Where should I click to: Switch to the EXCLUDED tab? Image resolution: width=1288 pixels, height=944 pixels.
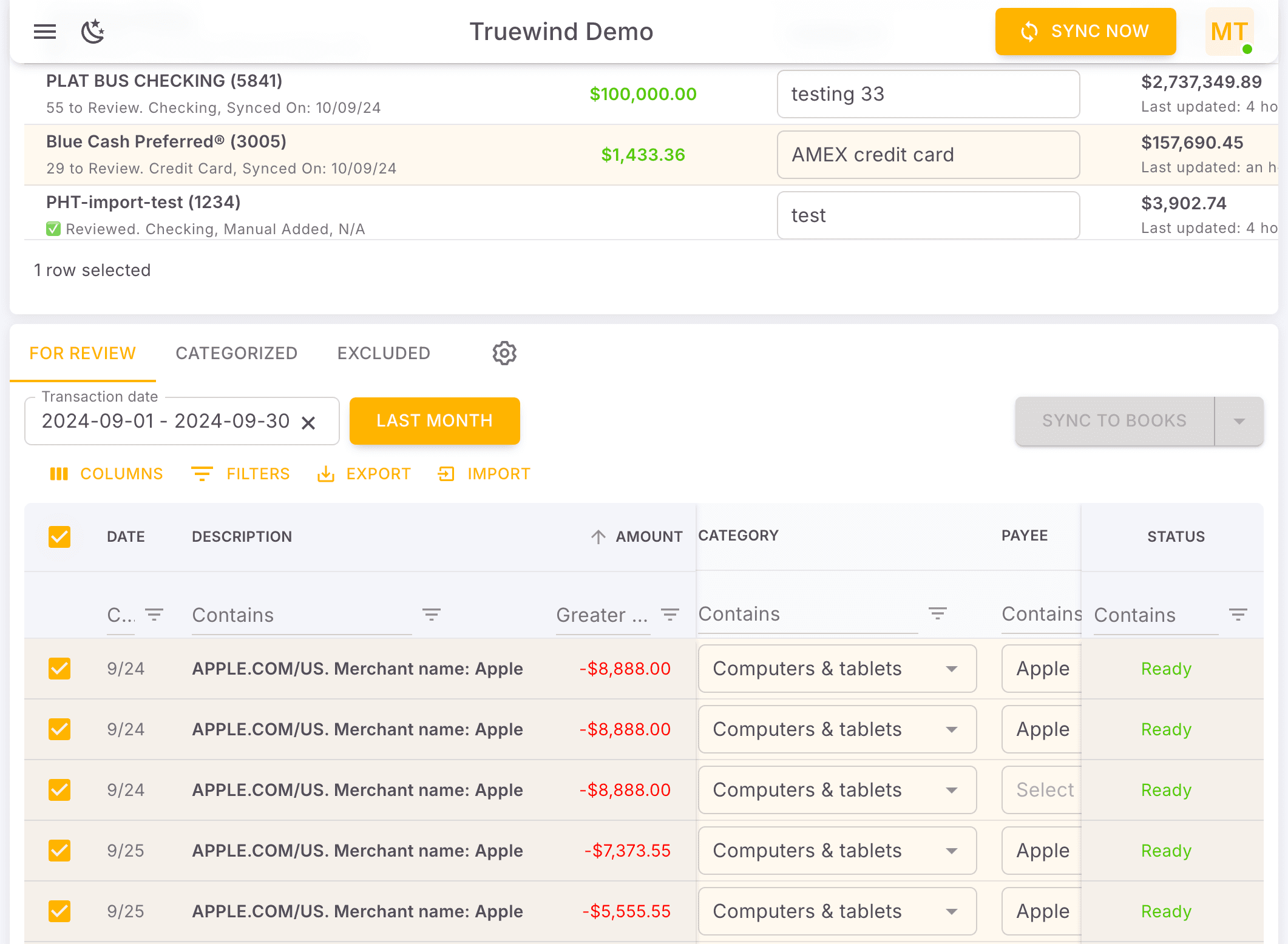(384, 353)
